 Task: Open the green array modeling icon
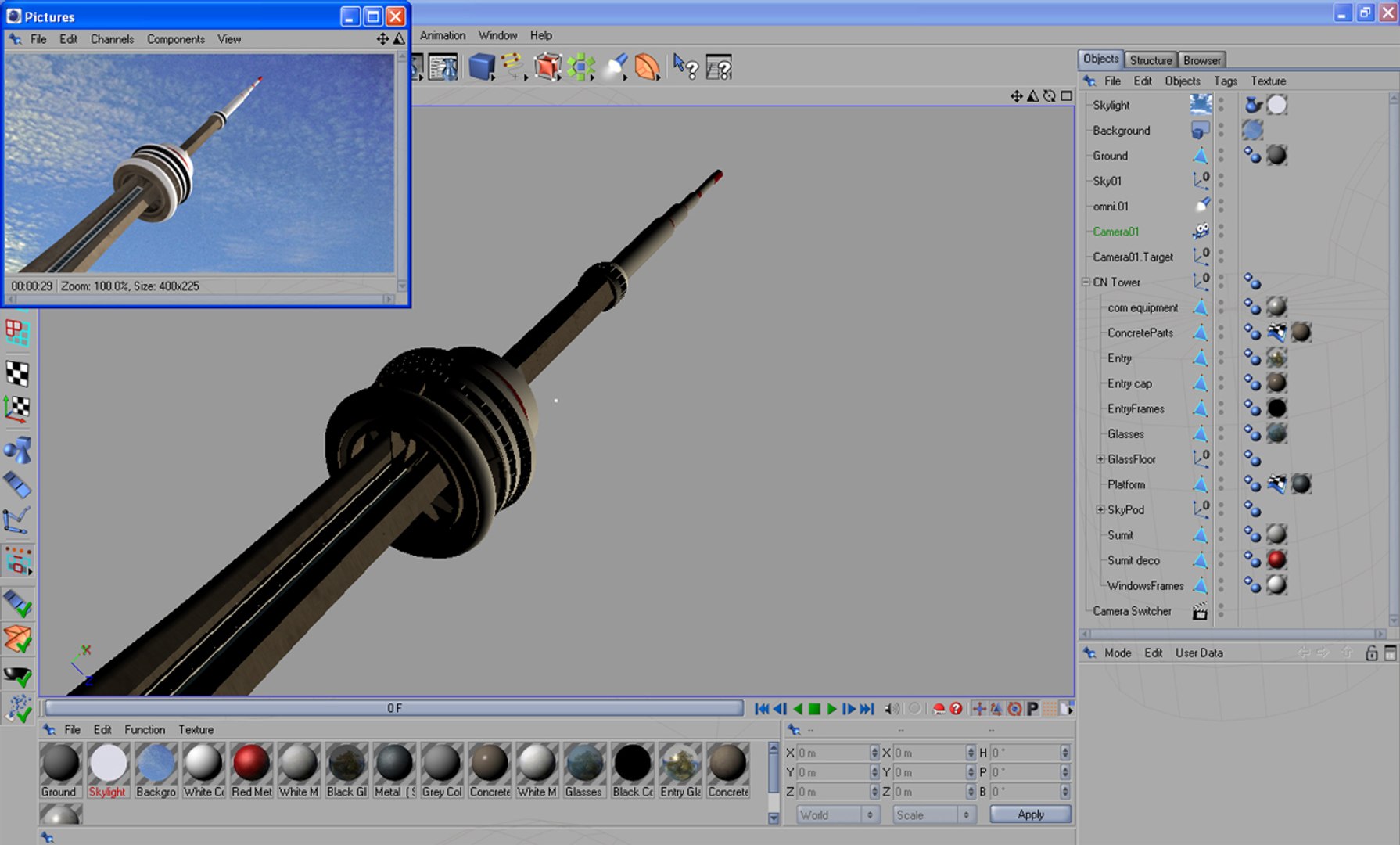click(581, 67)
